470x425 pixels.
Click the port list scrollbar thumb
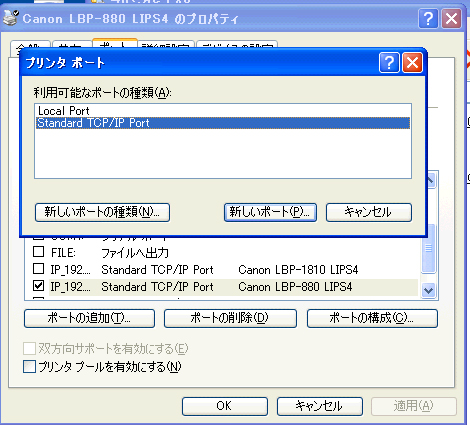(428, 249)
